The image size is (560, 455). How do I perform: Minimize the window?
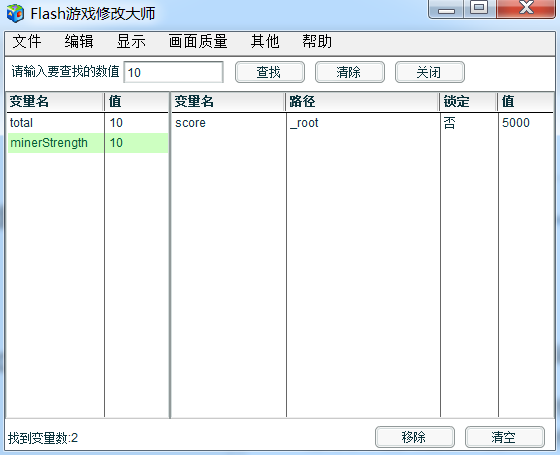click(x=446, y=9)
